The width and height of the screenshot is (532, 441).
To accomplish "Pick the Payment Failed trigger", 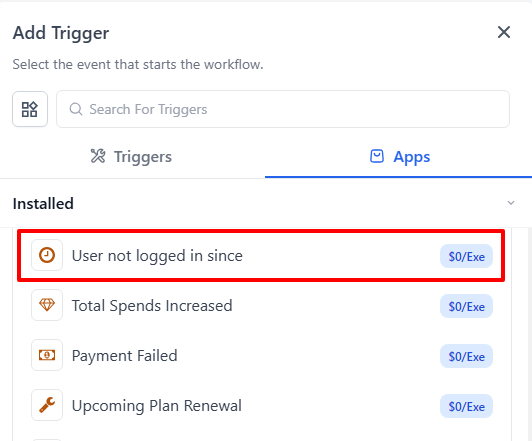I will point(261,355).
